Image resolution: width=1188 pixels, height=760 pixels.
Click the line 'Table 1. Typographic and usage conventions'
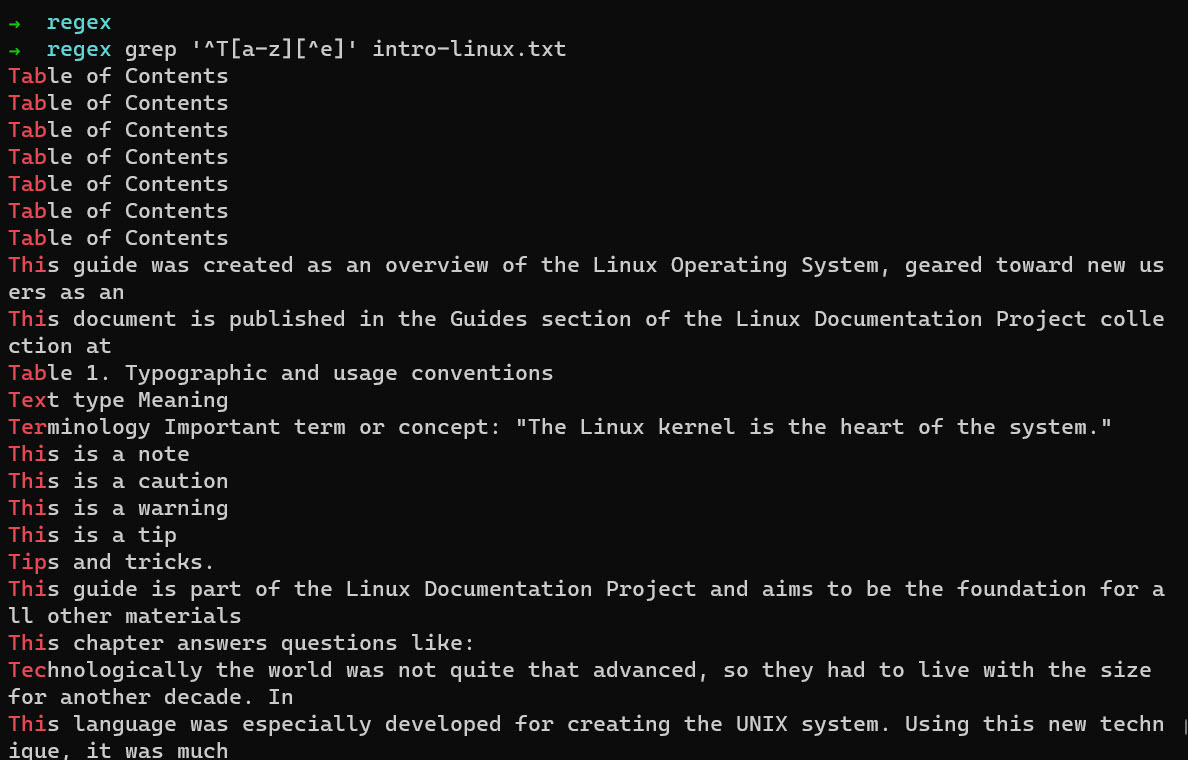pos(280,373)
